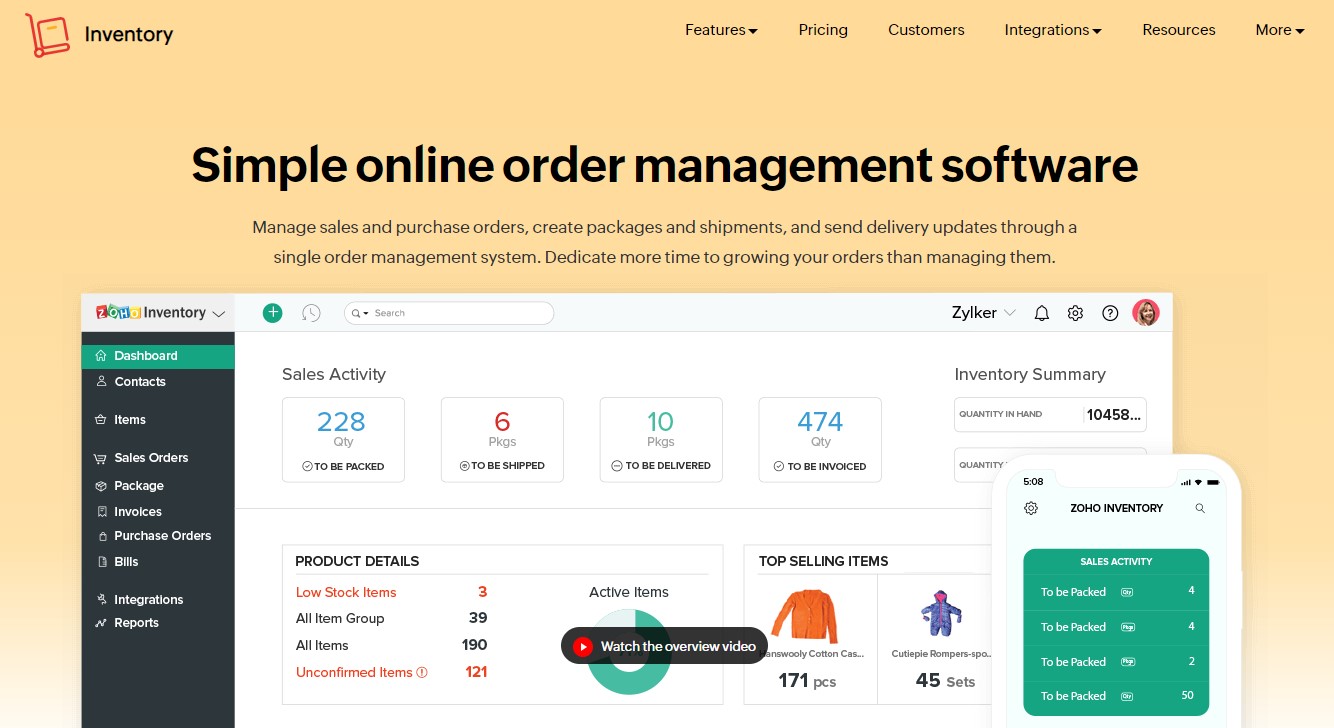
Task: Open Invoices from the sidebar icon
Action: click(x=101, y=511)
